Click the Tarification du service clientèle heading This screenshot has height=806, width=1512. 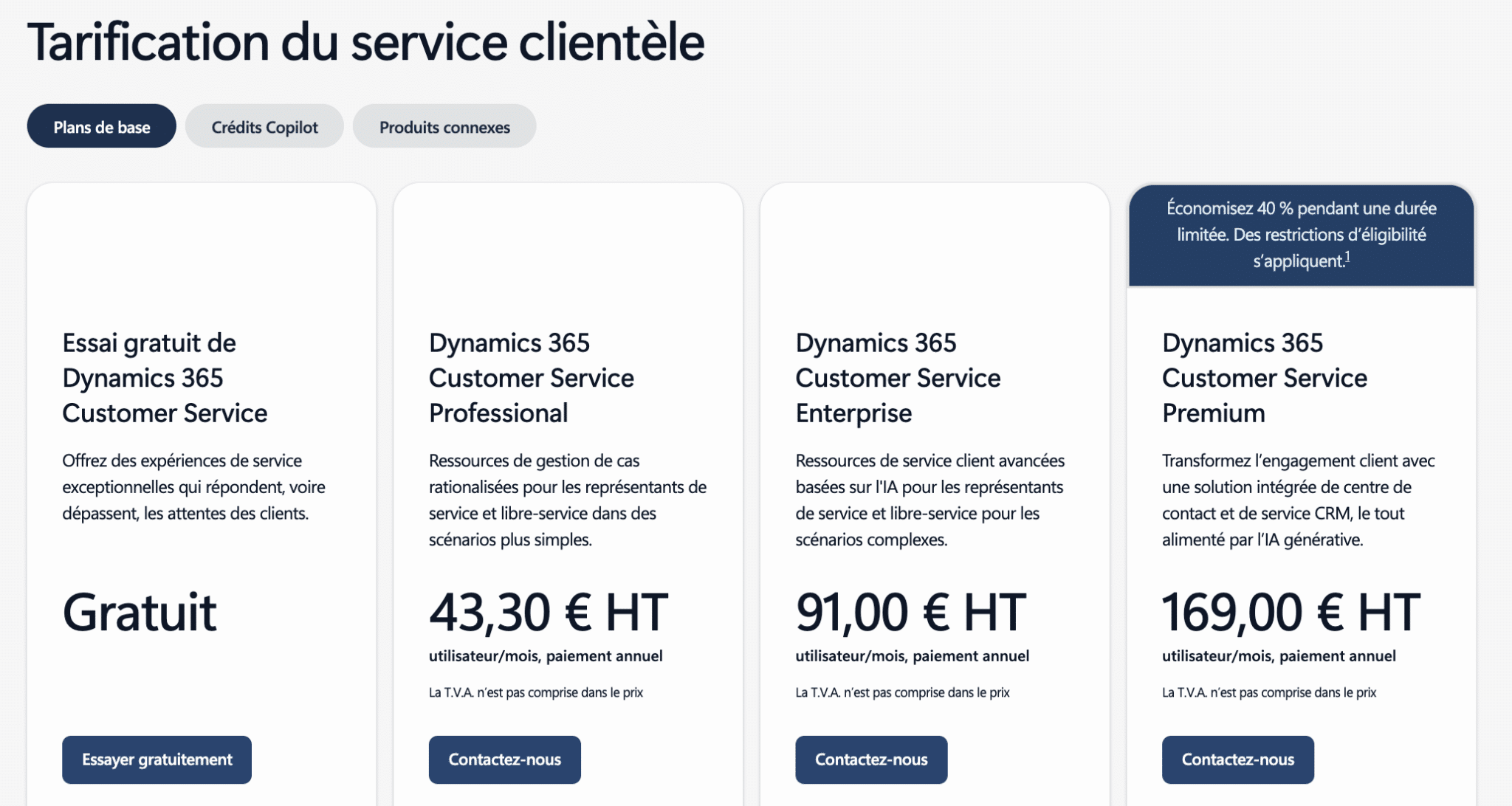(x=365, y=42)
